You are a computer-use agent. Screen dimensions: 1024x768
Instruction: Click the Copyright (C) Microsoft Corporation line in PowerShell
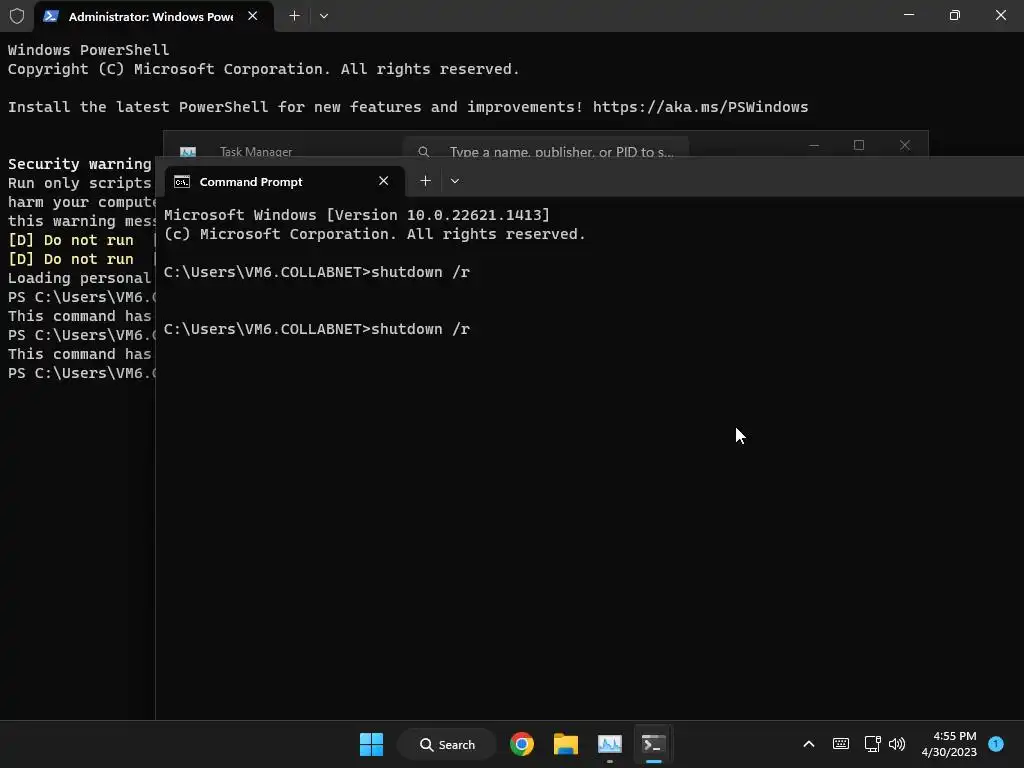pyautogui.click(x=263, y=69)
